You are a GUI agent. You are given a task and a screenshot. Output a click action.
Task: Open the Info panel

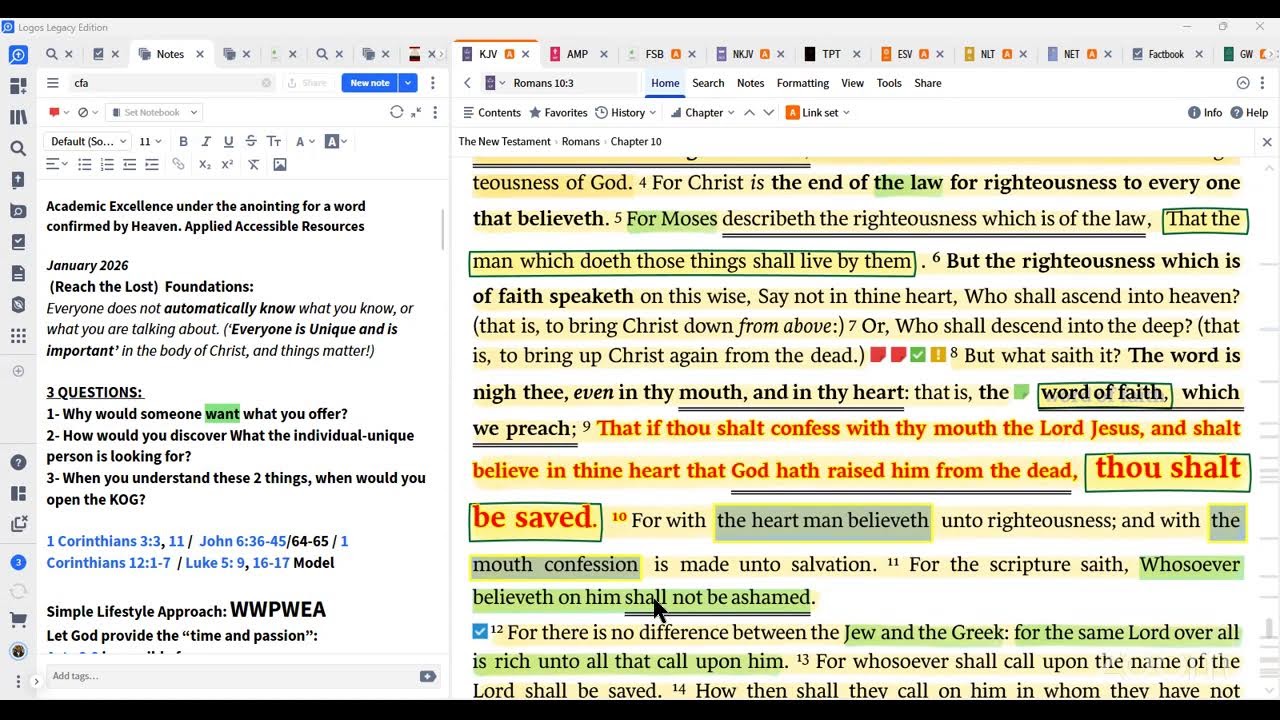click(1205, 112)
